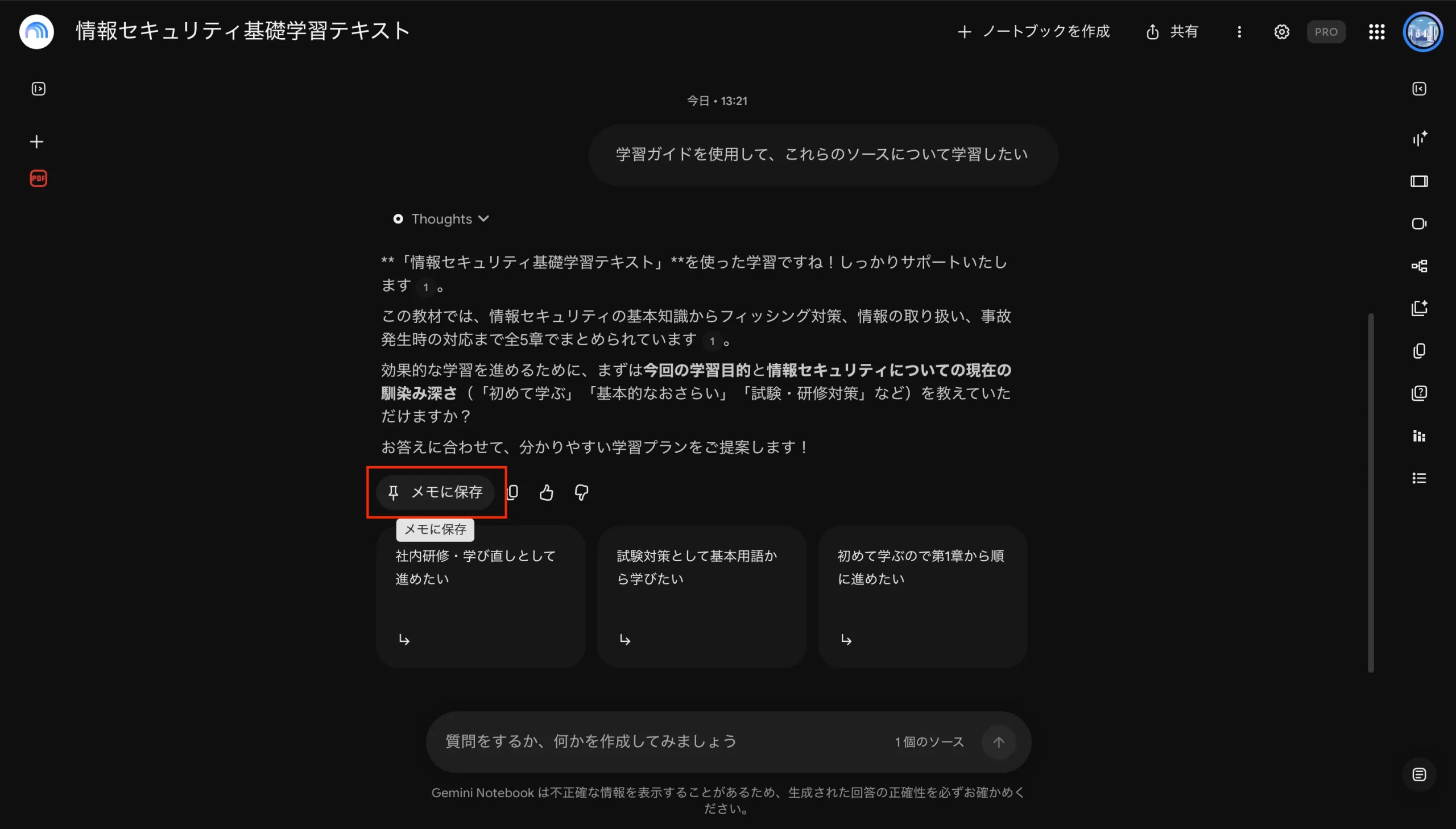The width and height of the screenshot is (1456, 829).
Task: Add a new source with plus icon
Action: 36,142
